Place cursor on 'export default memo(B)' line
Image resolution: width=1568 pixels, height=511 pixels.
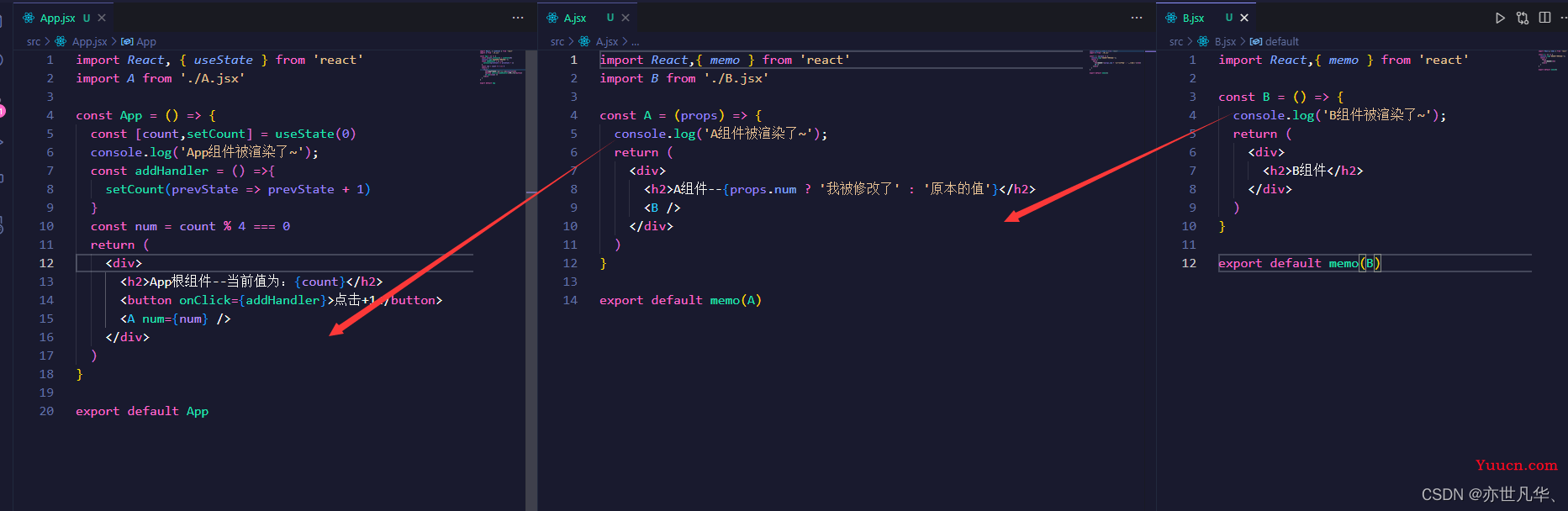point(1299,263)
